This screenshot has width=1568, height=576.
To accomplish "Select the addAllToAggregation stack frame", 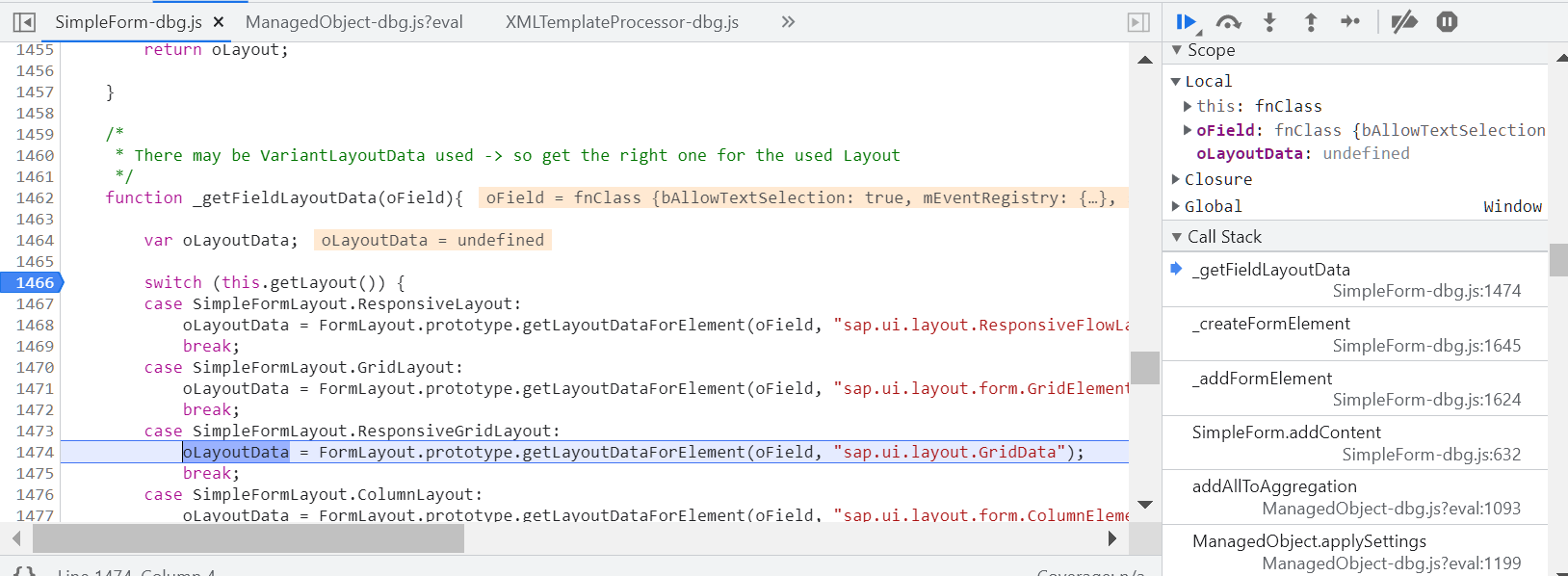I will 1355,497.
